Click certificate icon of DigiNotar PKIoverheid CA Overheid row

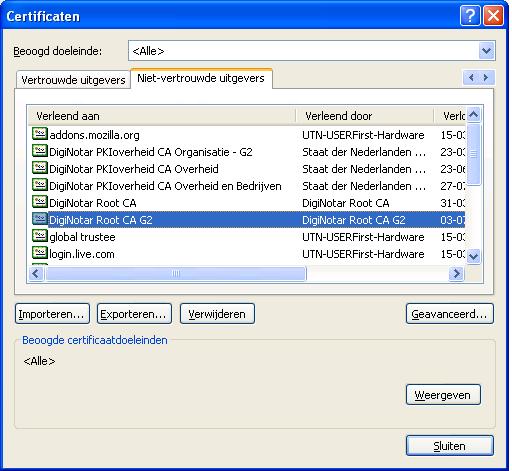tap(40, 168)
